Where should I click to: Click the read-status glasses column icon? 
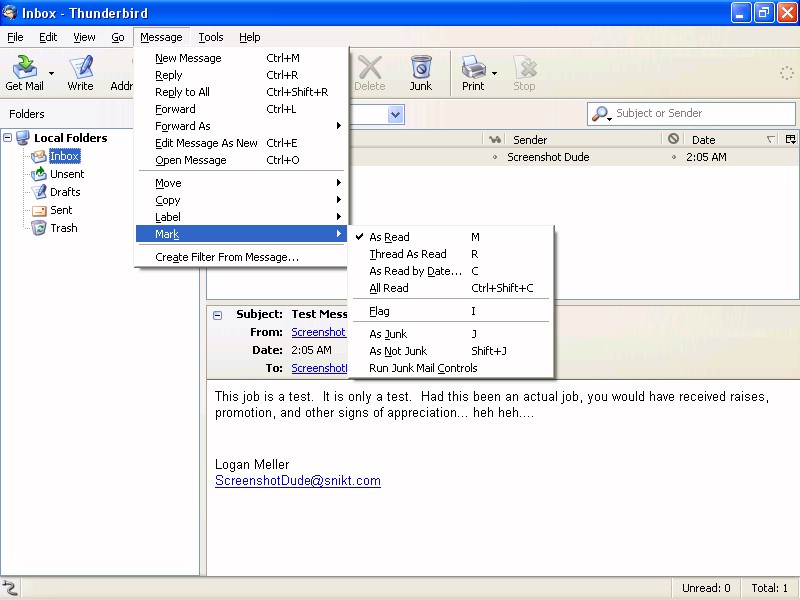pyautogui.click(x=494, y=139)
